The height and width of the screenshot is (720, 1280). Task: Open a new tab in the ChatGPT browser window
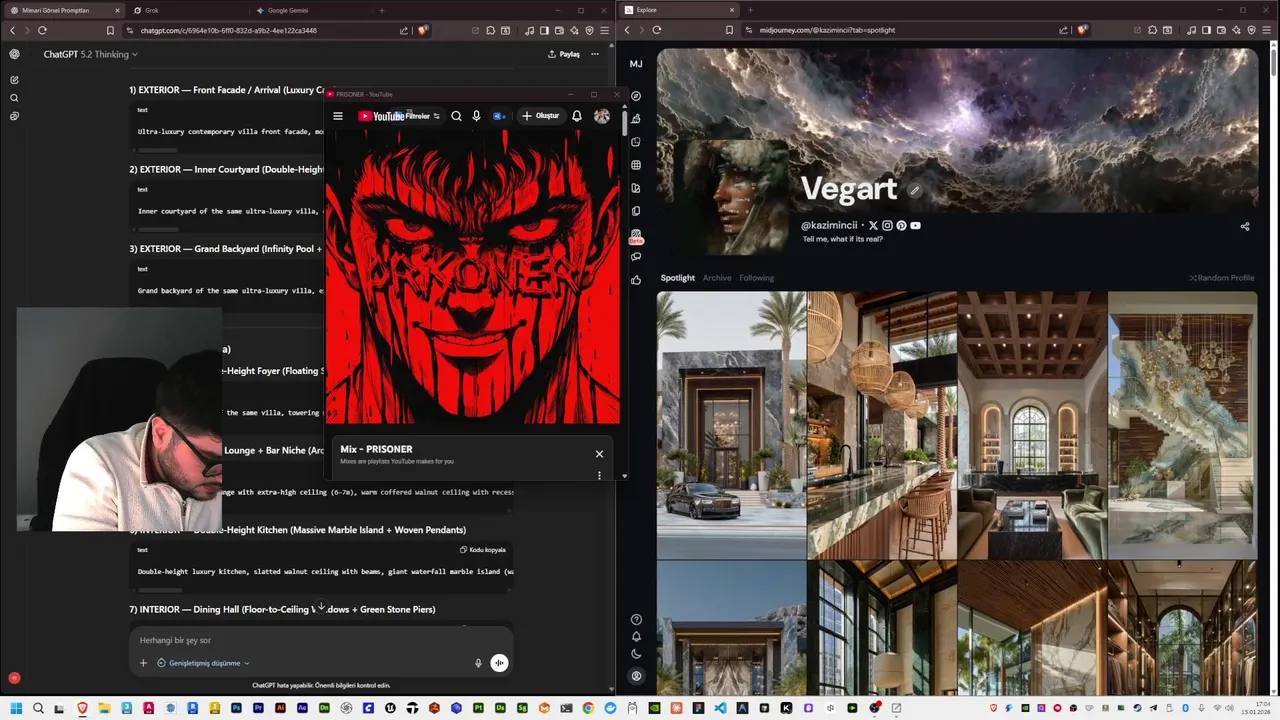pos(381,10)
